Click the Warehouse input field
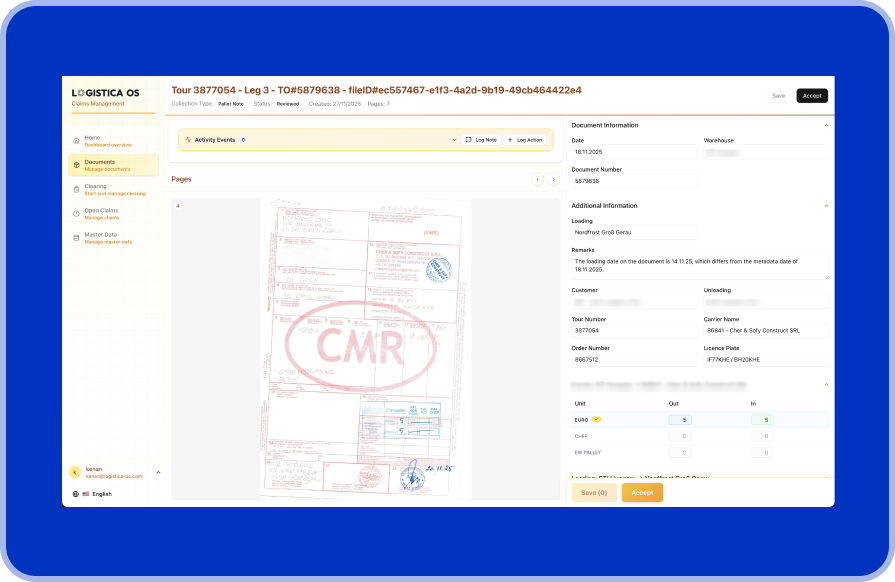 click(766, 152)
